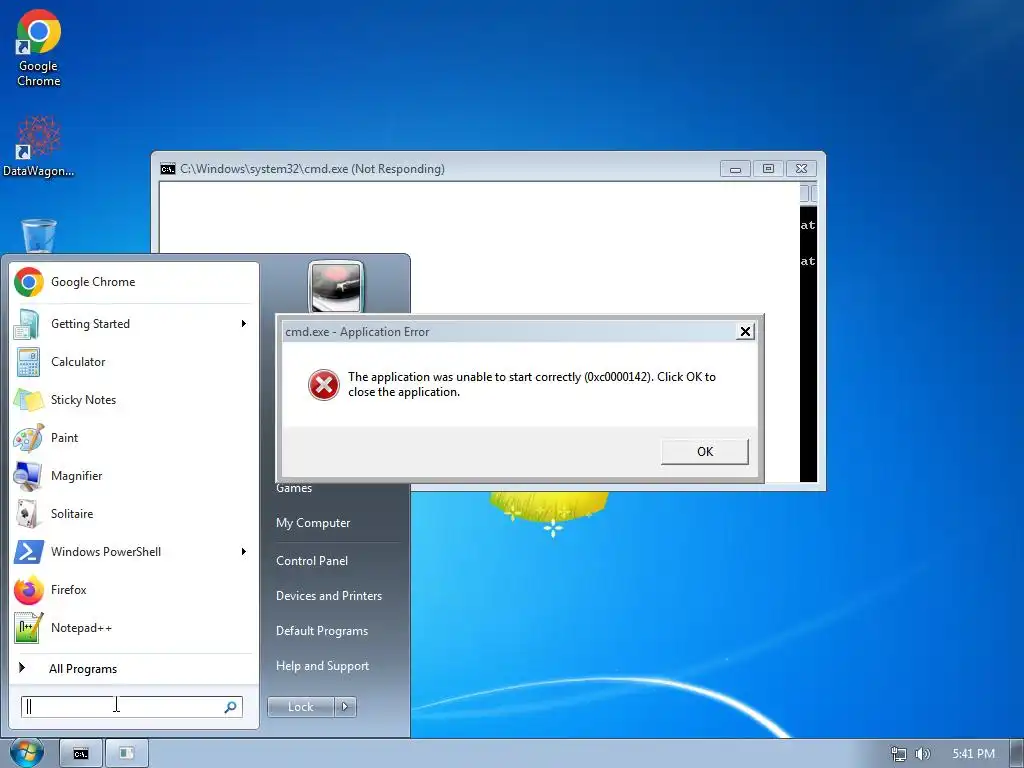Open My Computer from Start menu

[313, 523]
